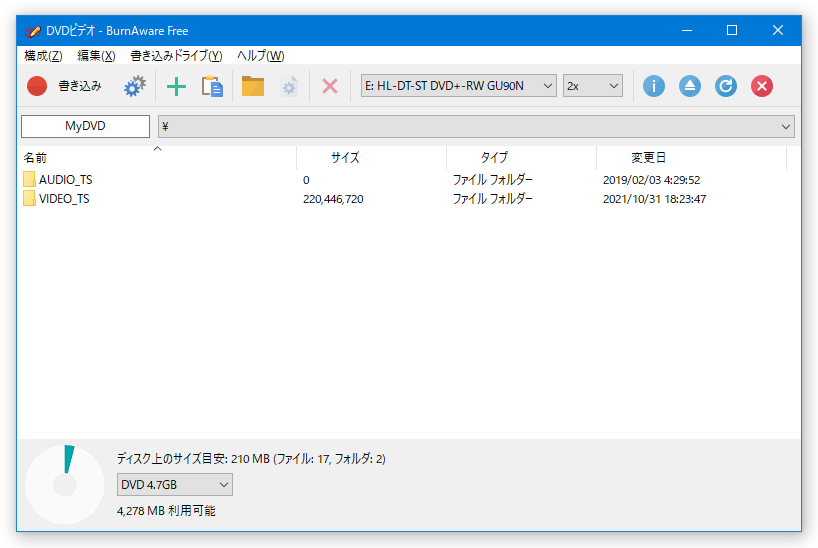Click the size value 220,446,720
Screen dimensions: 818x548
pyautogui.click(x=333, y=199)
